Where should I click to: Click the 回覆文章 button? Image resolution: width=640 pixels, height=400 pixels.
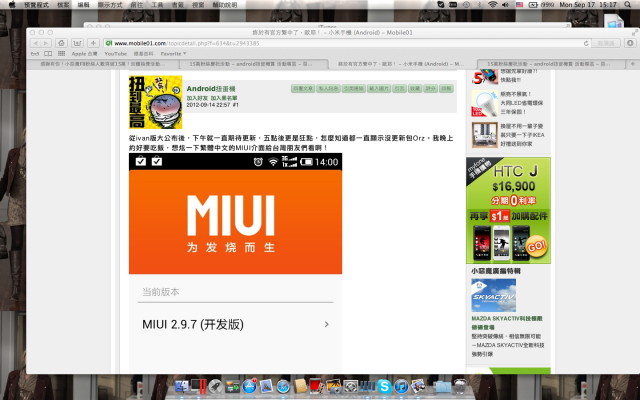[303, 89]
